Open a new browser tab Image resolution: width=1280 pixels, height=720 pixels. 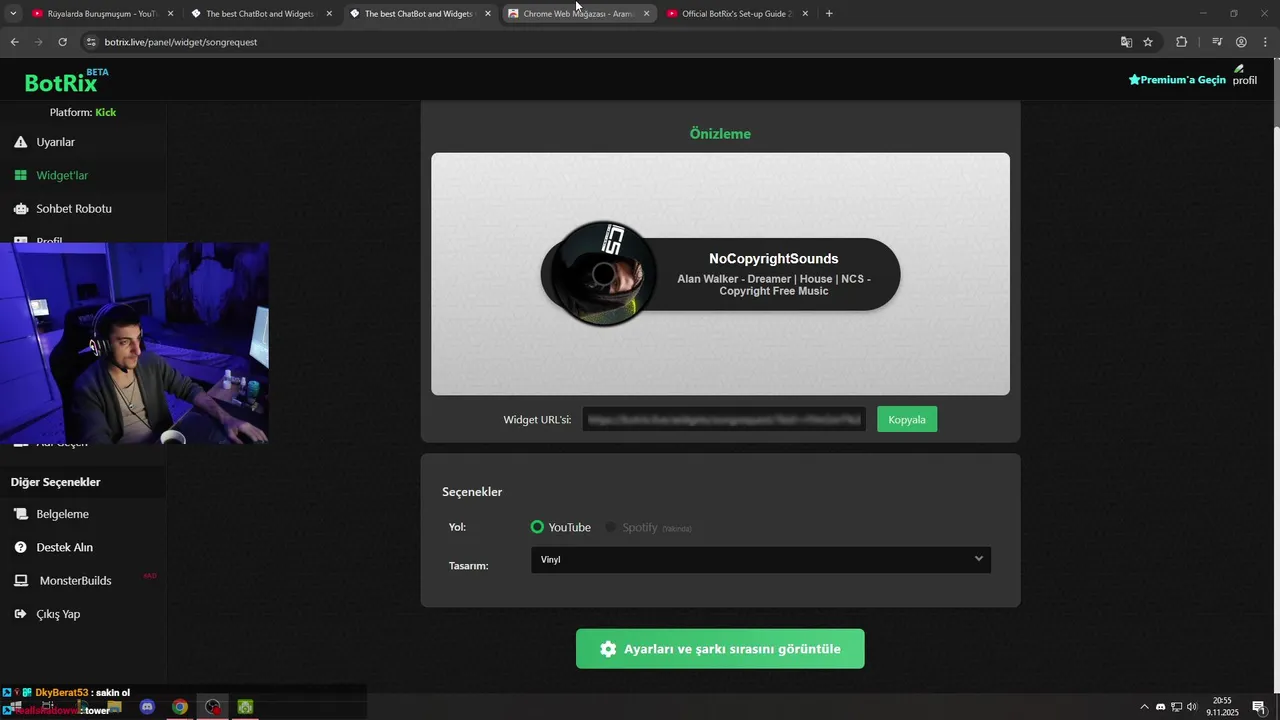pos(829,14)
